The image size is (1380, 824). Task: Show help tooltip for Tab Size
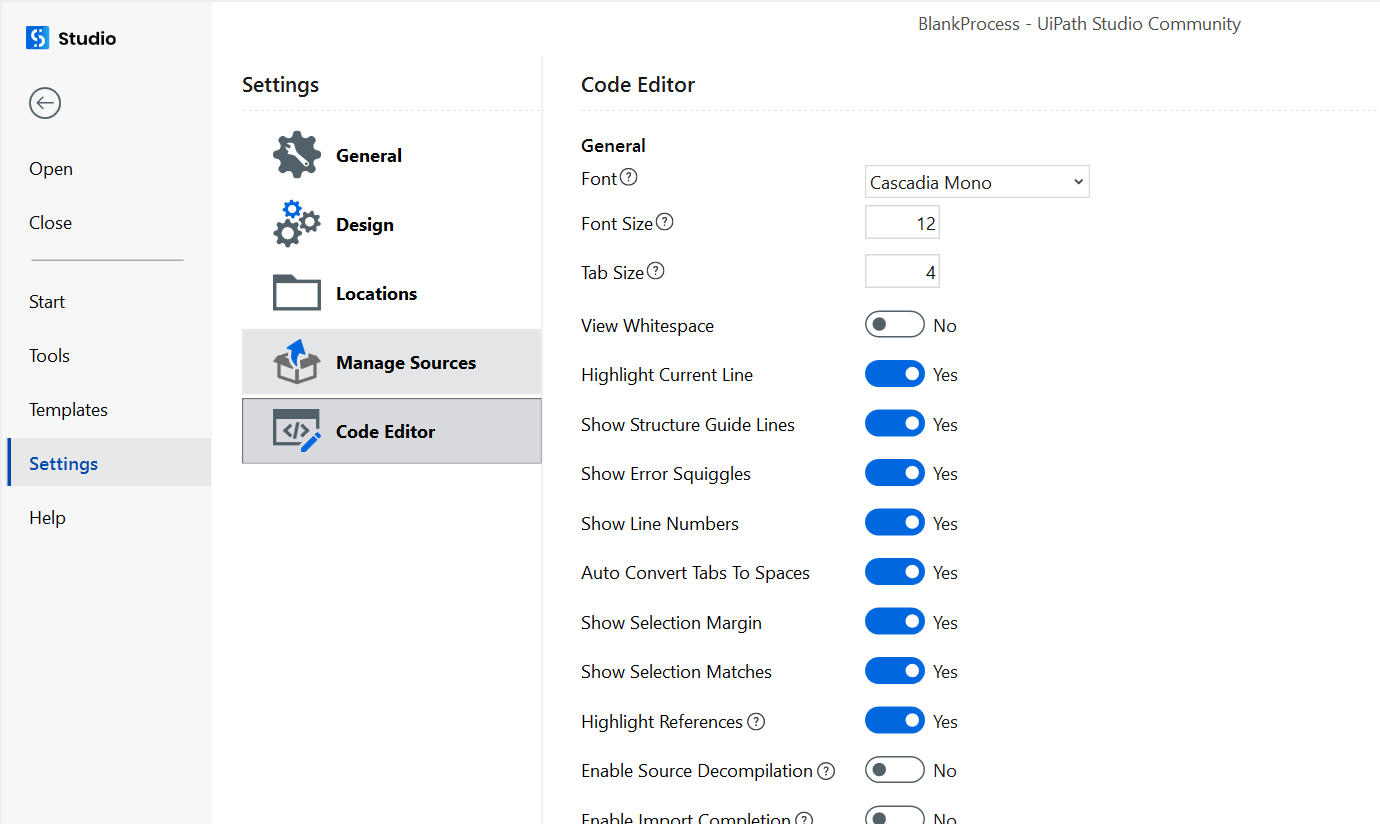[655, 271]
